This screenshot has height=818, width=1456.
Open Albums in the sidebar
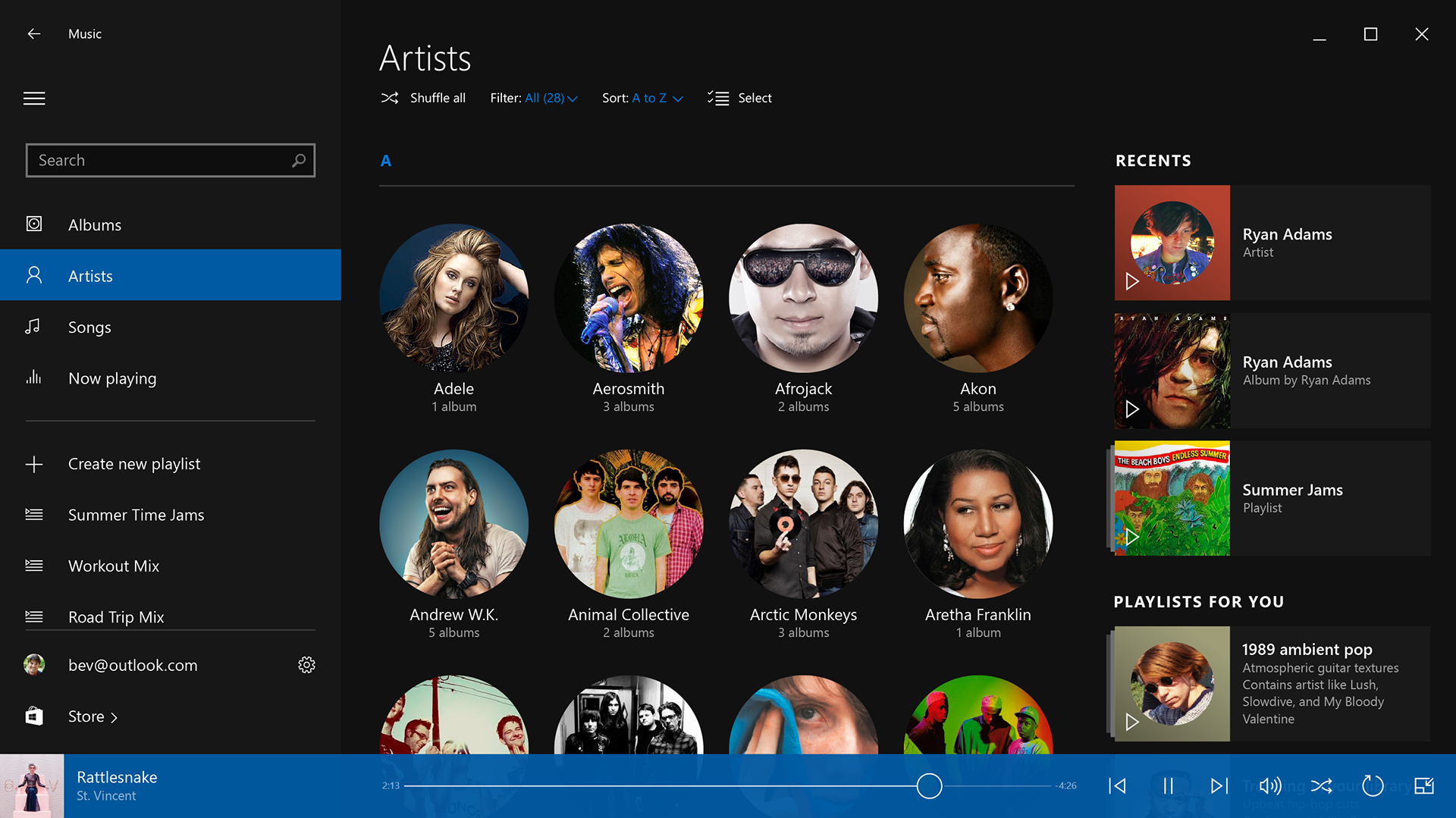[171, 224]
